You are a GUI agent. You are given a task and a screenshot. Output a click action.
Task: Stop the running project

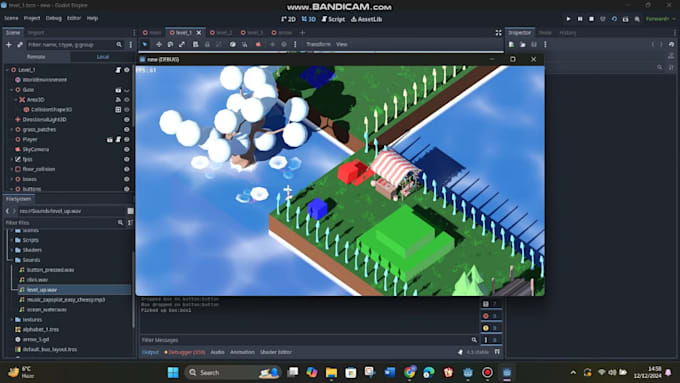591,19
